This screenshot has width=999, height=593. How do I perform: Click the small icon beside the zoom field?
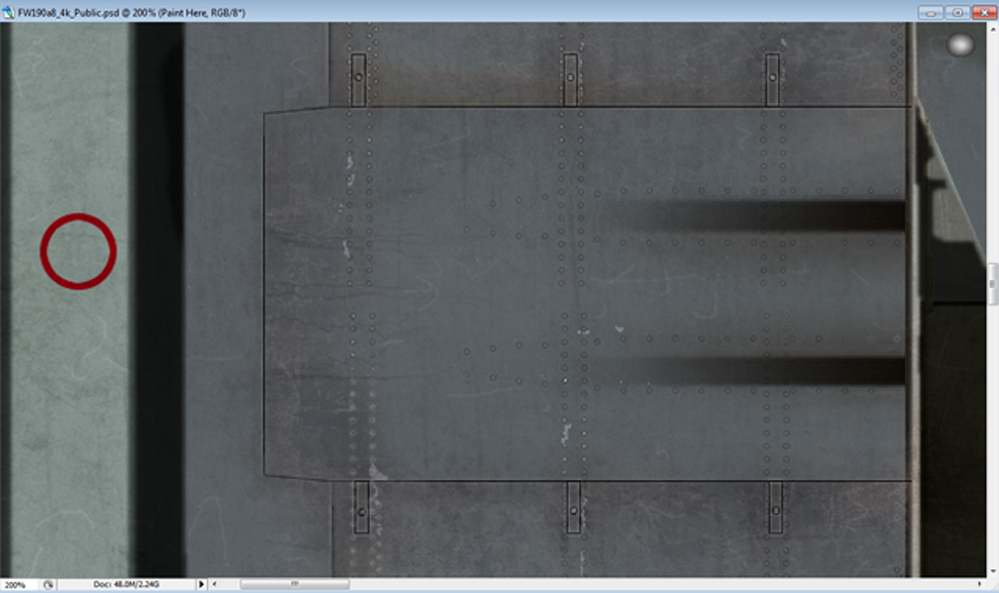[48, 584]
